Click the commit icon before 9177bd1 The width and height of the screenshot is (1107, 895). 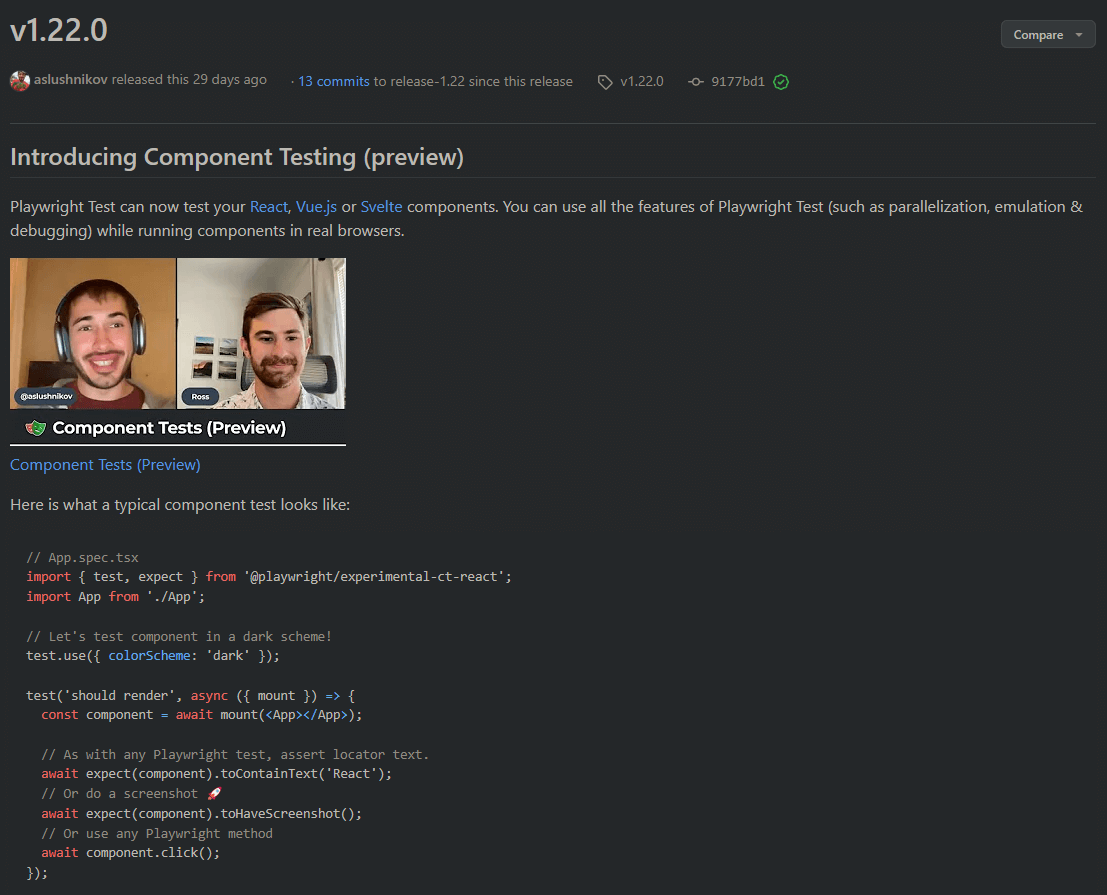tap(696, 82)
